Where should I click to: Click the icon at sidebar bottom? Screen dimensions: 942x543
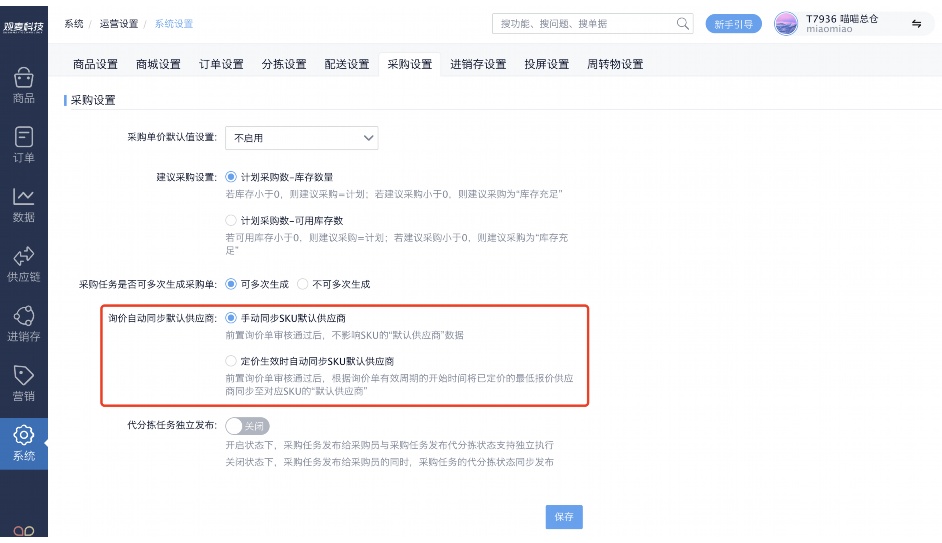tap(23, 531)
